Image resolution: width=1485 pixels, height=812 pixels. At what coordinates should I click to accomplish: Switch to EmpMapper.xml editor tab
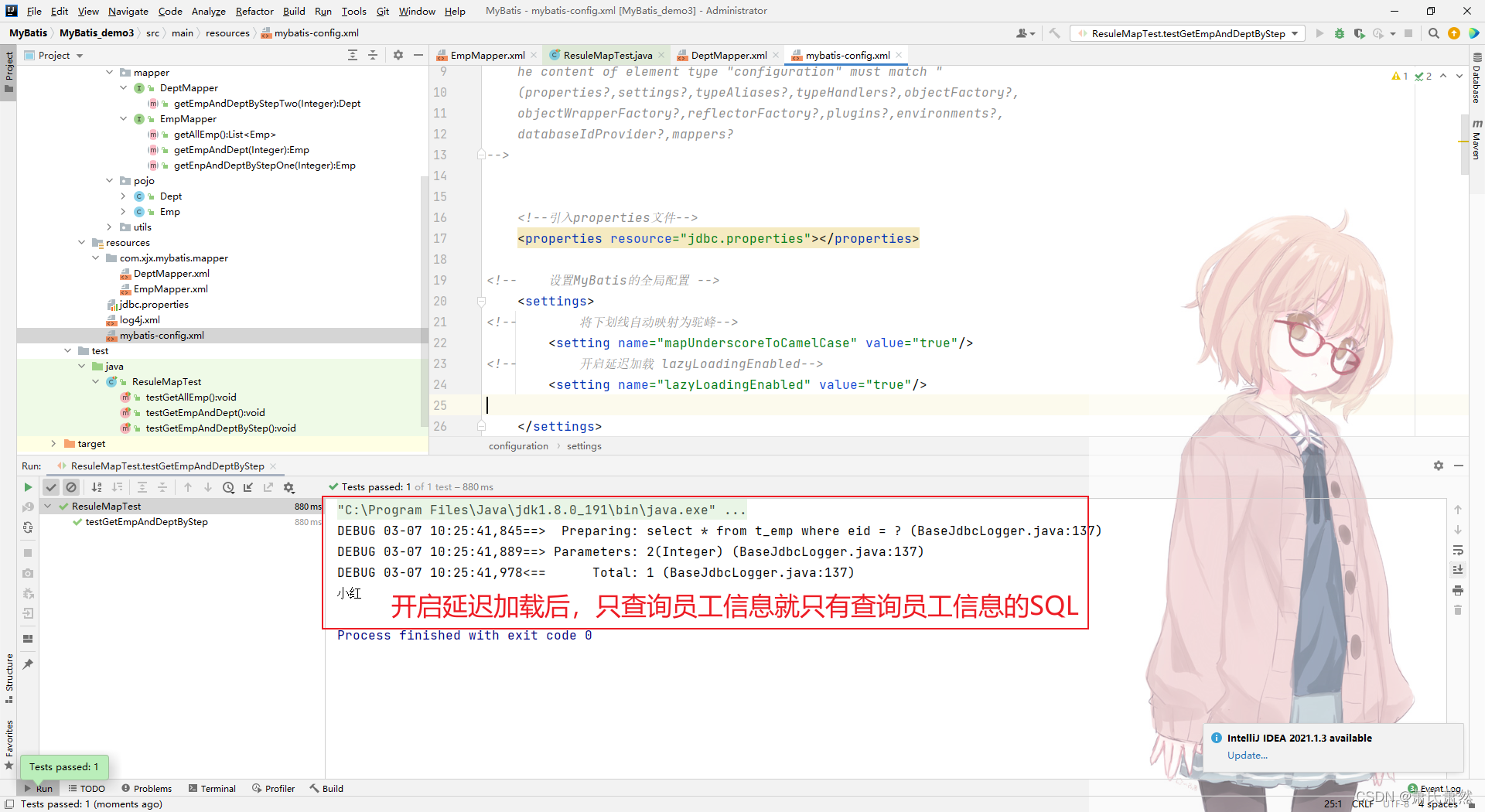[487, 56]
